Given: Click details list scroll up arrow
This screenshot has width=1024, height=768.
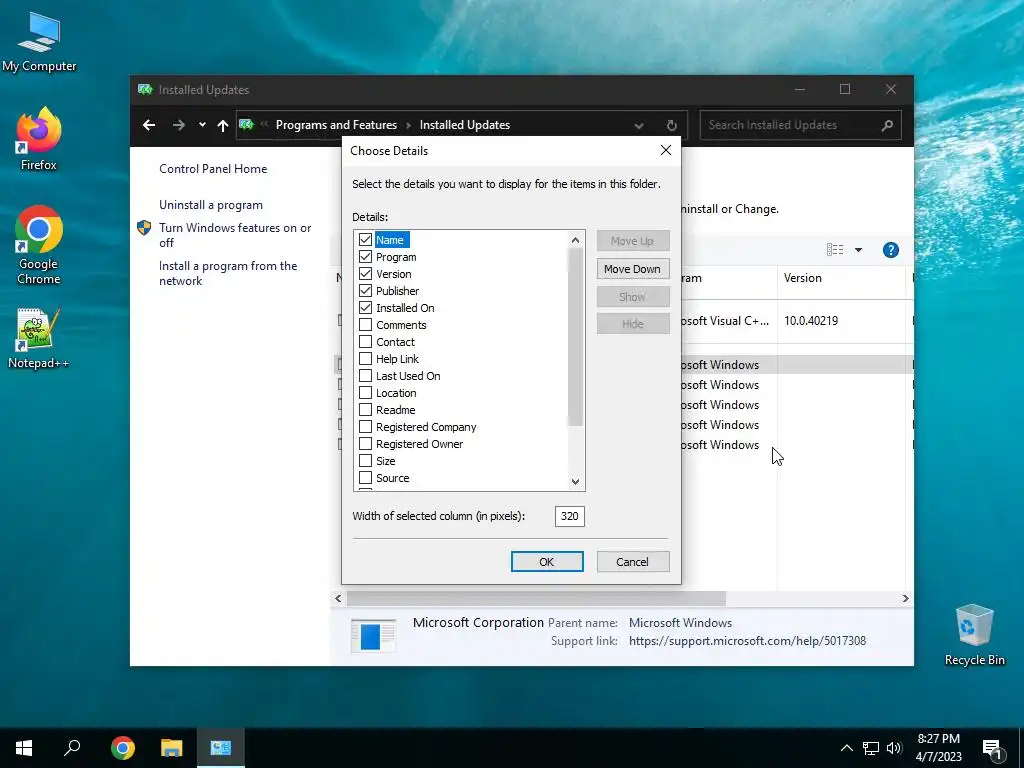Looking at the screenshot, I should [575, 240].
